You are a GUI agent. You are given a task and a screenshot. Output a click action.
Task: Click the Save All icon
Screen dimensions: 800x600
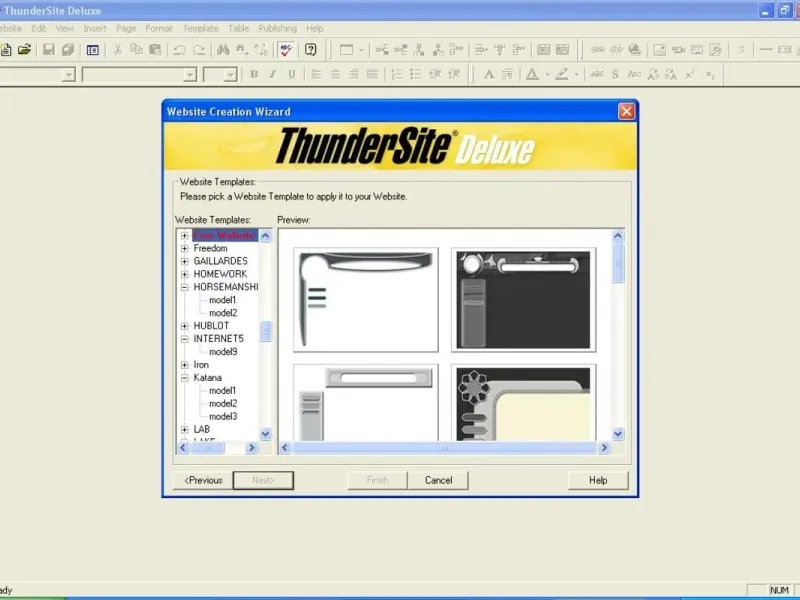(68, 49)
